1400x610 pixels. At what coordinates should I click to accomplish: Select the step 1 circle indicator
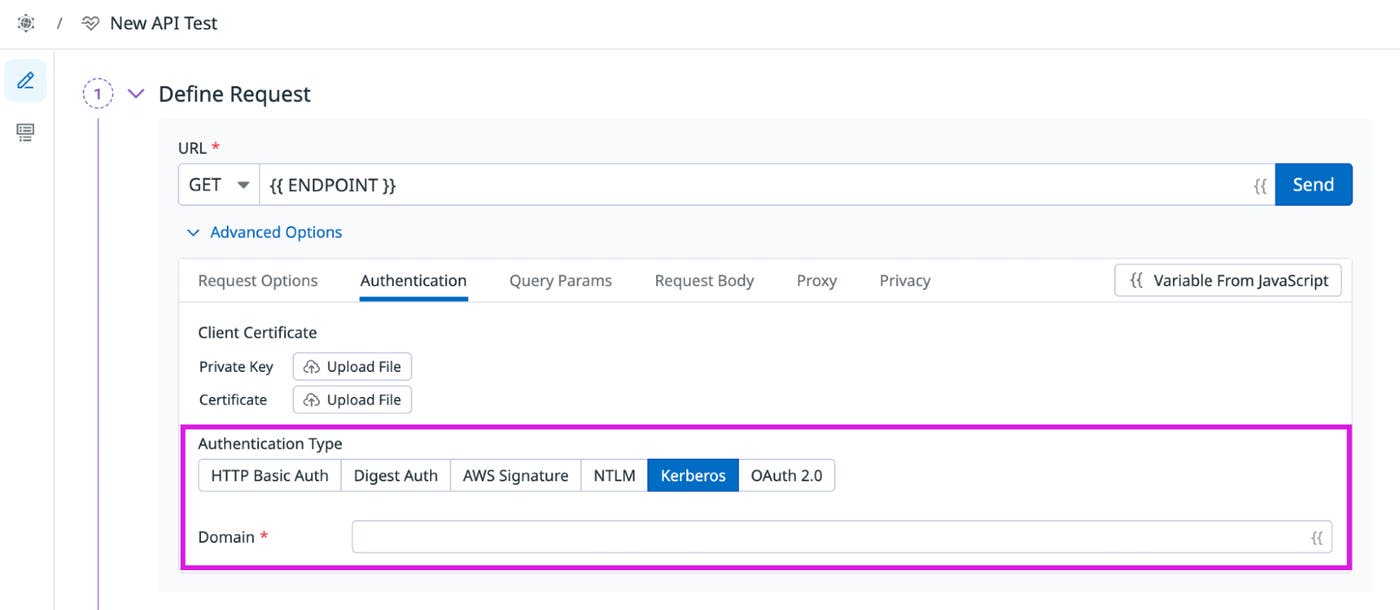tap(97, 93)
